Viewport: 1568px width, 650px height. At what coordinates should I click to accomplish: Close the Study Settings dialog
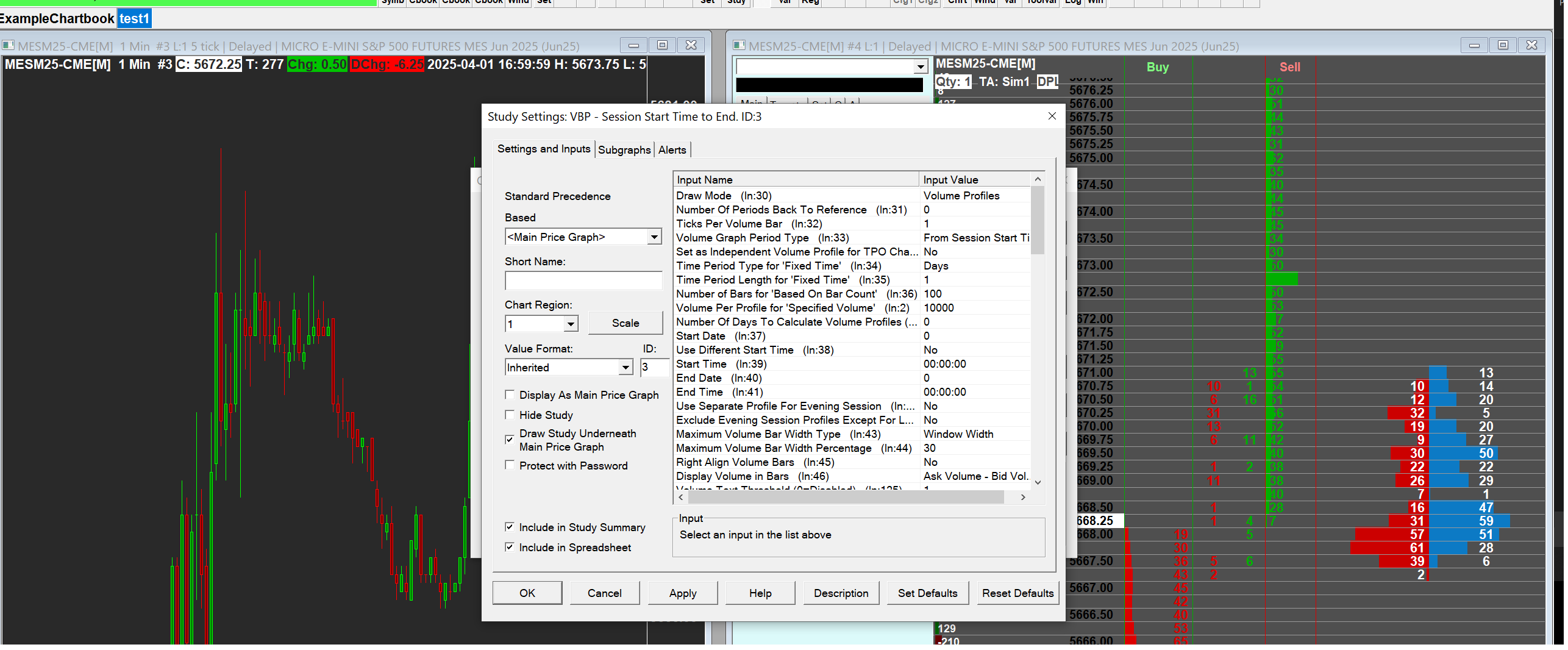(x=1052, y=116)
